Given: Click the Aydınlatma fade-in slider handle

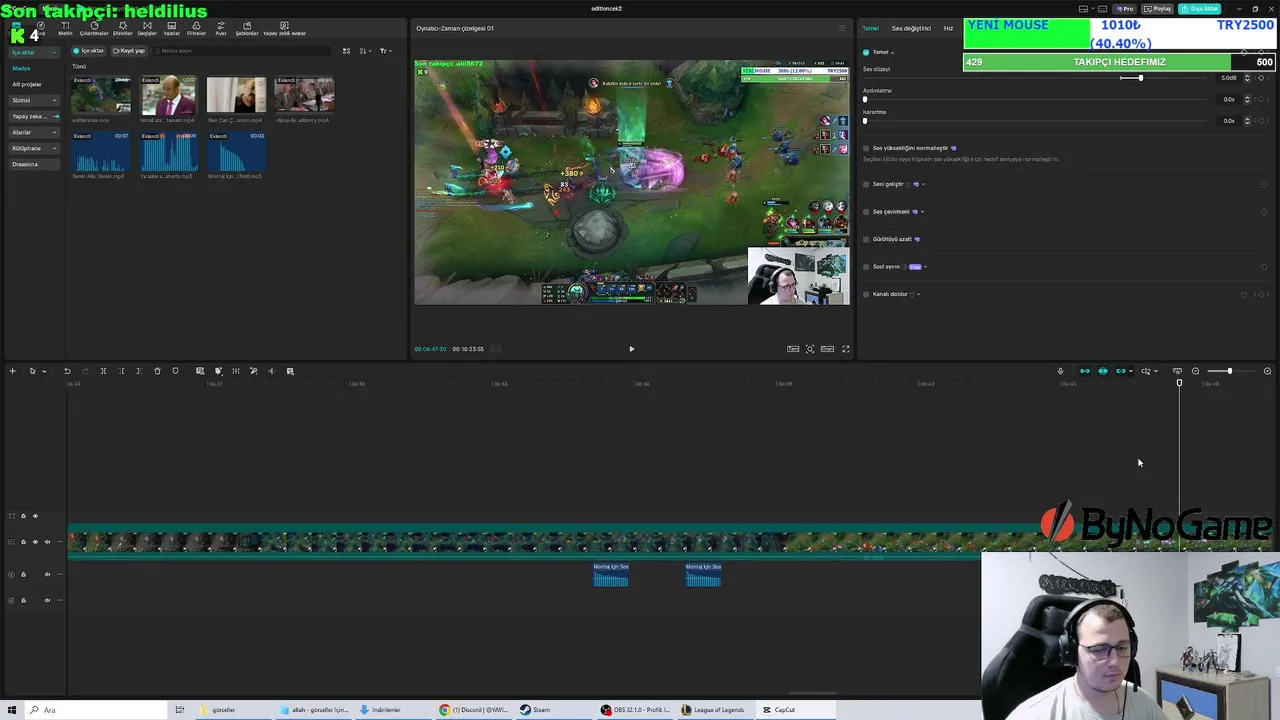Looking at the screenshot, I should point(866,99).
